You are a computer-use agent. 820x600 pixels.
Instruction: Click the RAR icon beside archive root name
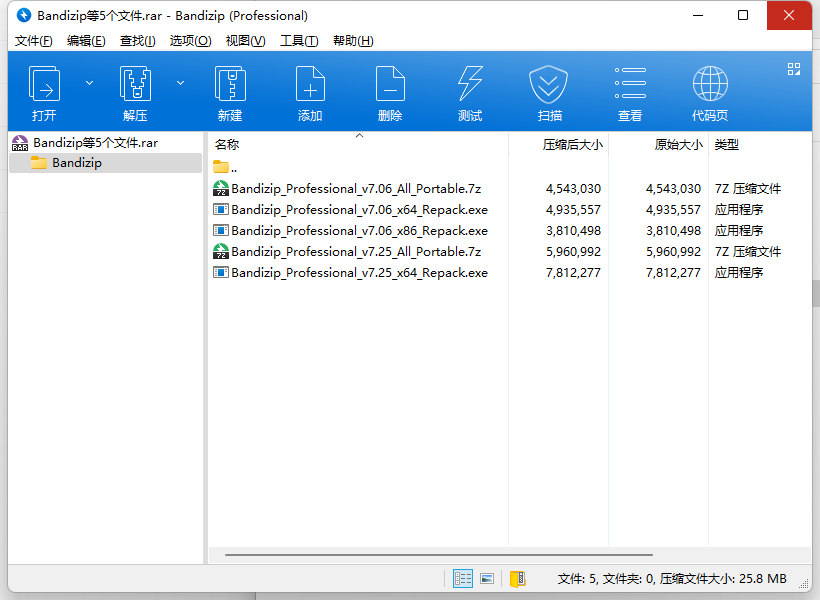click(x=20, y=143)
